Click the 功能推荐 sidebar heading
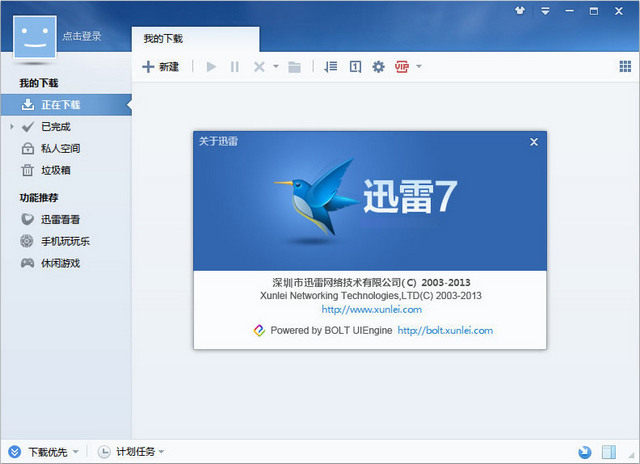 tap(39, 198)
